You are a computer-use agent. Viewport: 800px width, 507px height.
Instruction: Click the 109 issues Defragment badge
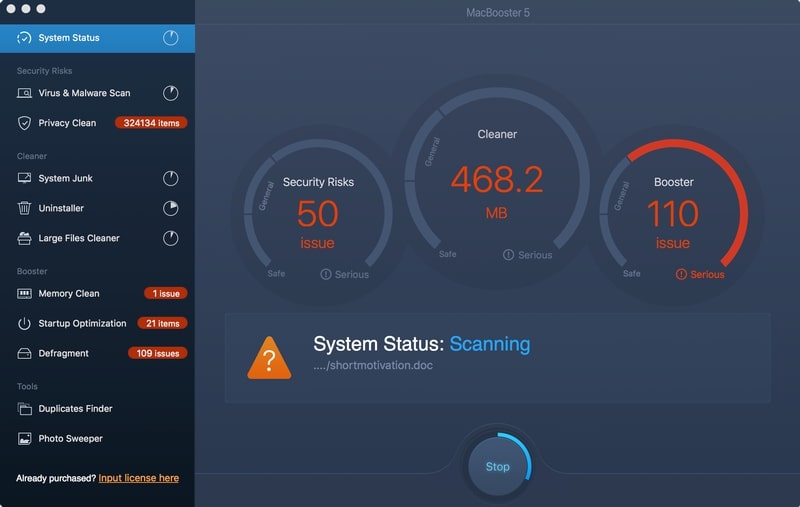(x=157, y=354)
